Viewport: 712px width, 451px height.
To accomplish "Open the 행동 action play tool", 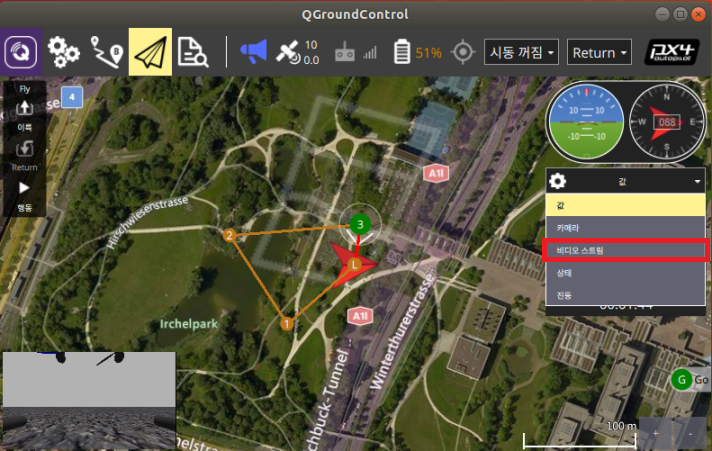I will (x=25, y=196).
